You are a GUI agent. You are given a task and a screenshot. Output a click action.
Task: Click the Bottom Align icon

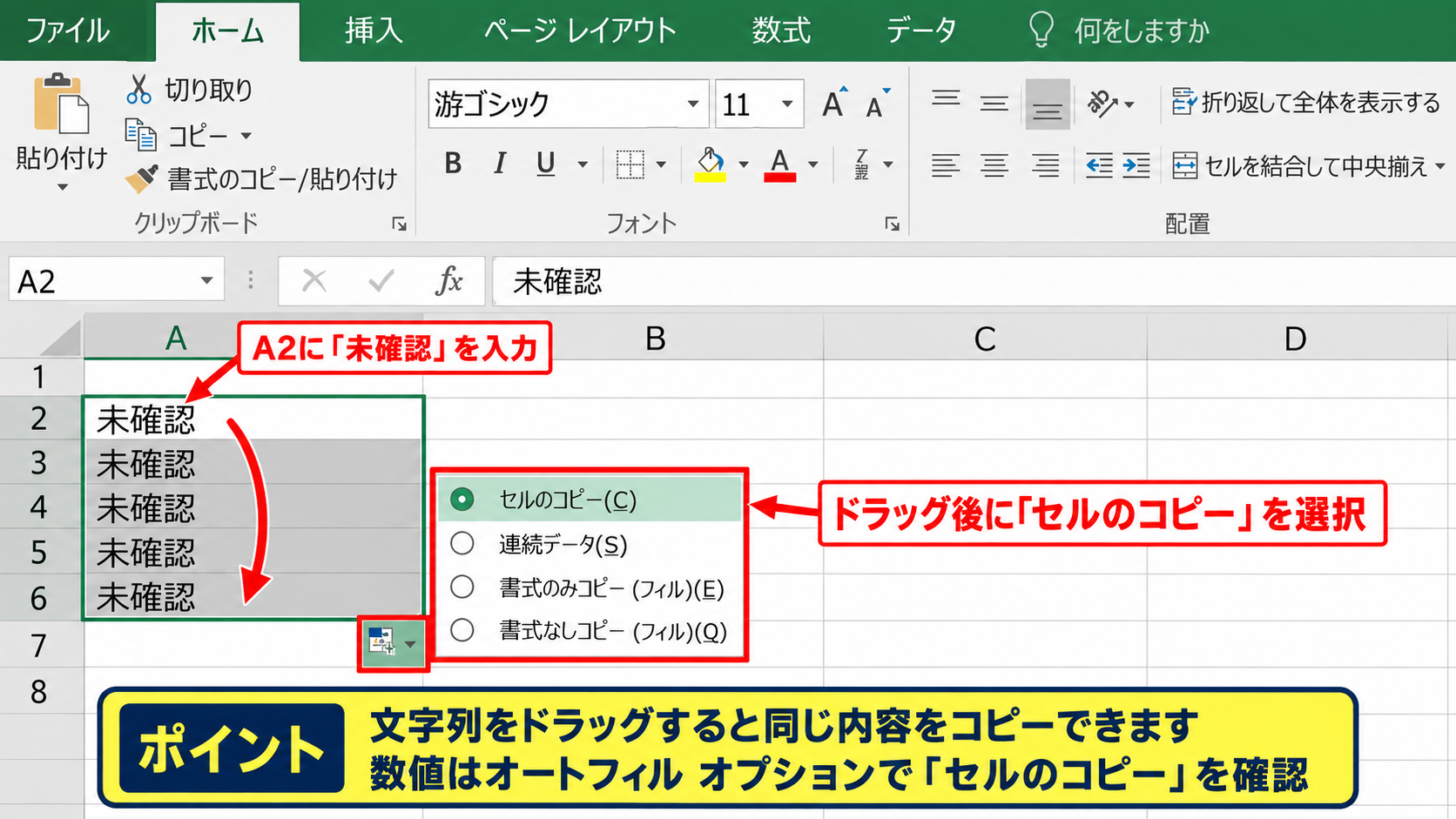click(1047, 104)
